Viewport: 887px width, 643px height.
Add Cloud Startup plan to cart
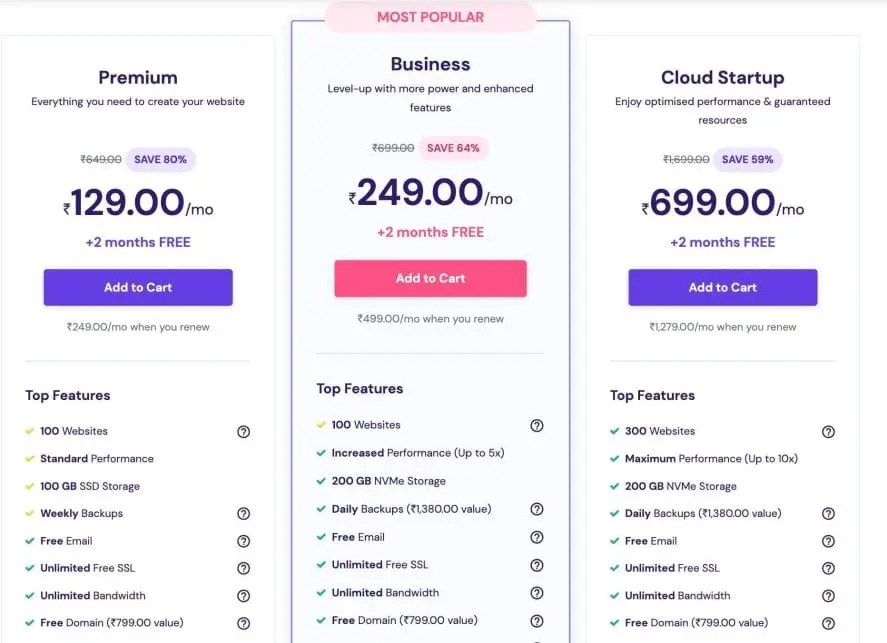point(722,287)
